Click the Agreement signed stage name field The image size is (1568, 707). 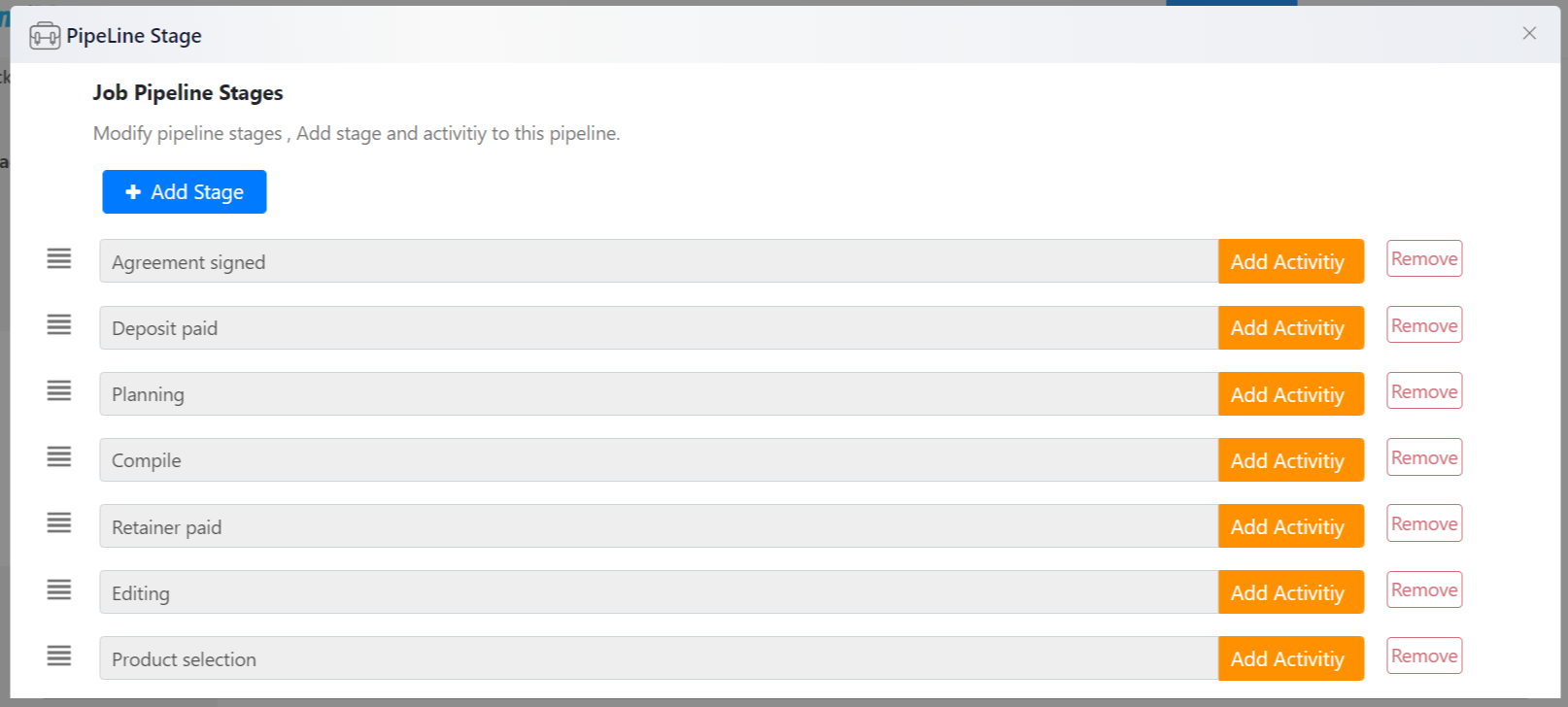659,261
